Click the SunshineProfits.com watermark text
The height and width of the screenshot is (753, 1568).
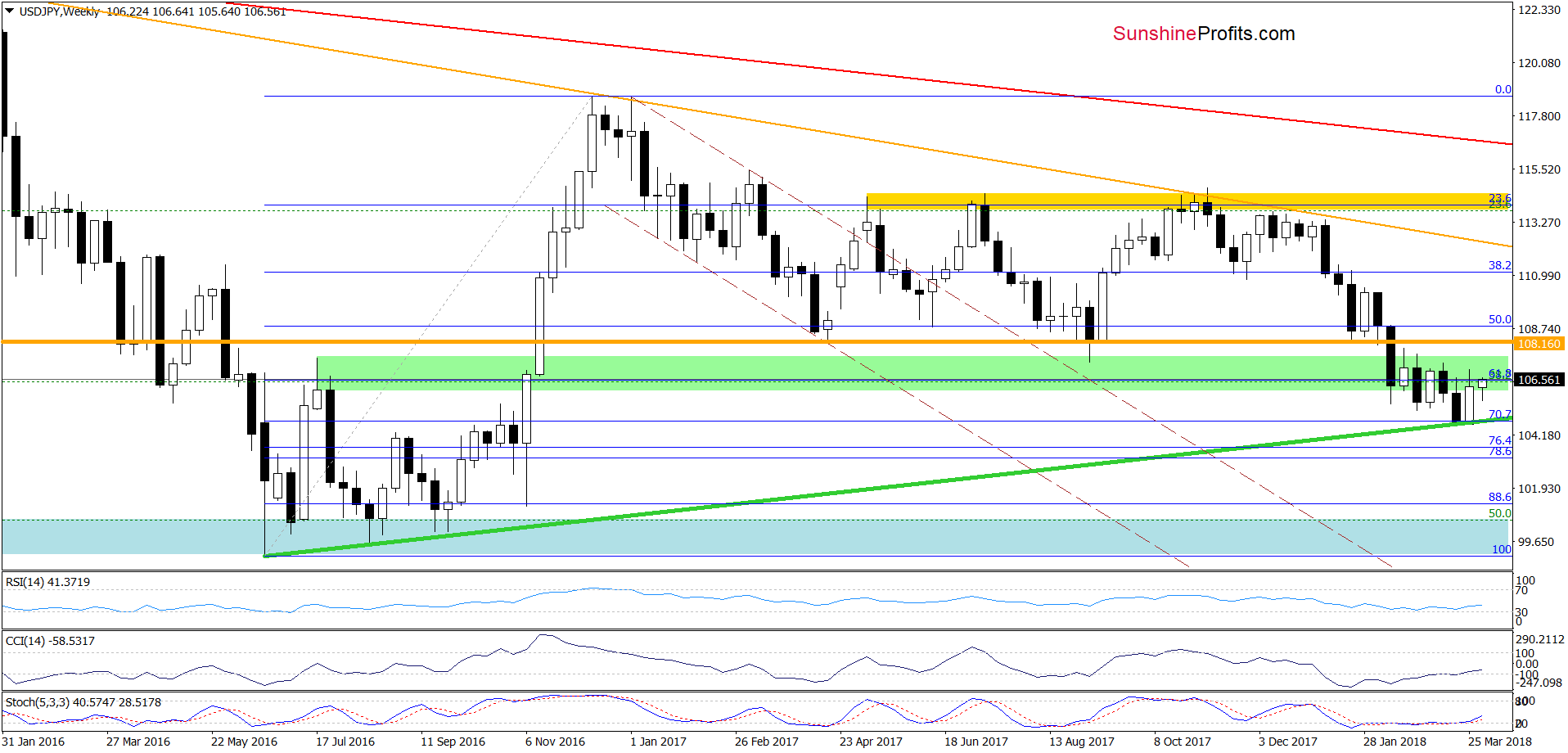pos(1204,34)
